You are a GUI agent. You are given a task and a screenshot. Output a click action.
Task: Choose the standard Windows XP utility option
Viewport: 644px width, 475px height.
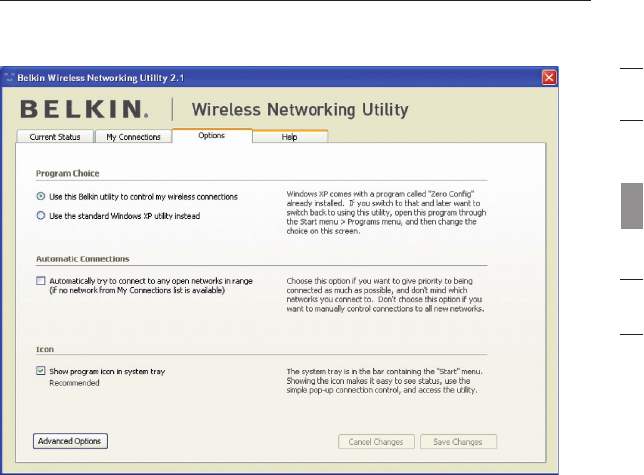click(x=40, y=213)
